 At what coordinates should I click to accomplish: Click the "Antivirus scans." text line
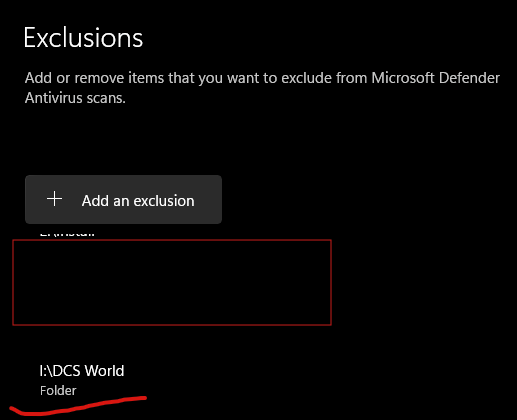pyautogui.click(x=75, y=98)
